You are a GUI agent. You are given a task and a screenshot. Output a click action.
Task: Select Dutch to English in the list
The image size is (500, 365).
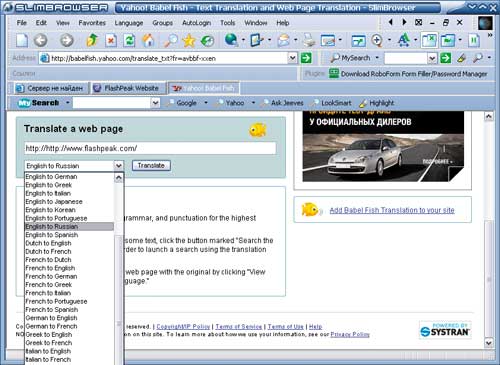coord(69,243)
